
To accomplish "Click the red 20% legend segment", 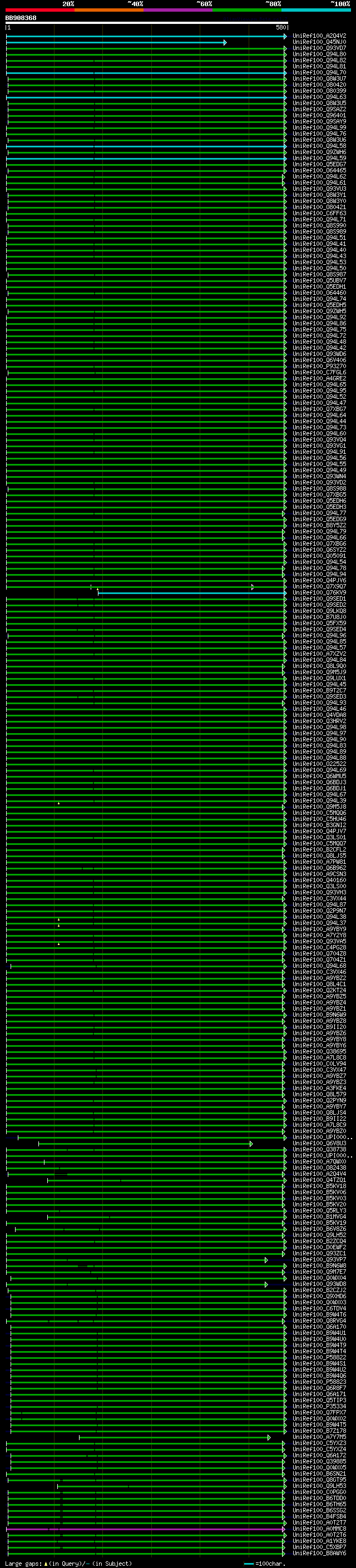I will click(39, 10).
